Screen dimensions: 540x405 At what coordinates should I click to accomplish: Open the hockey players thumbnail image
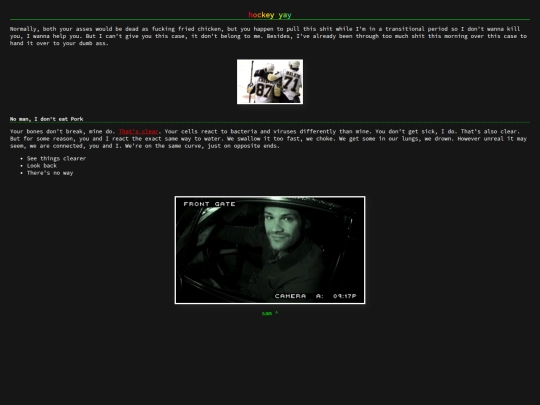point(270,82)
